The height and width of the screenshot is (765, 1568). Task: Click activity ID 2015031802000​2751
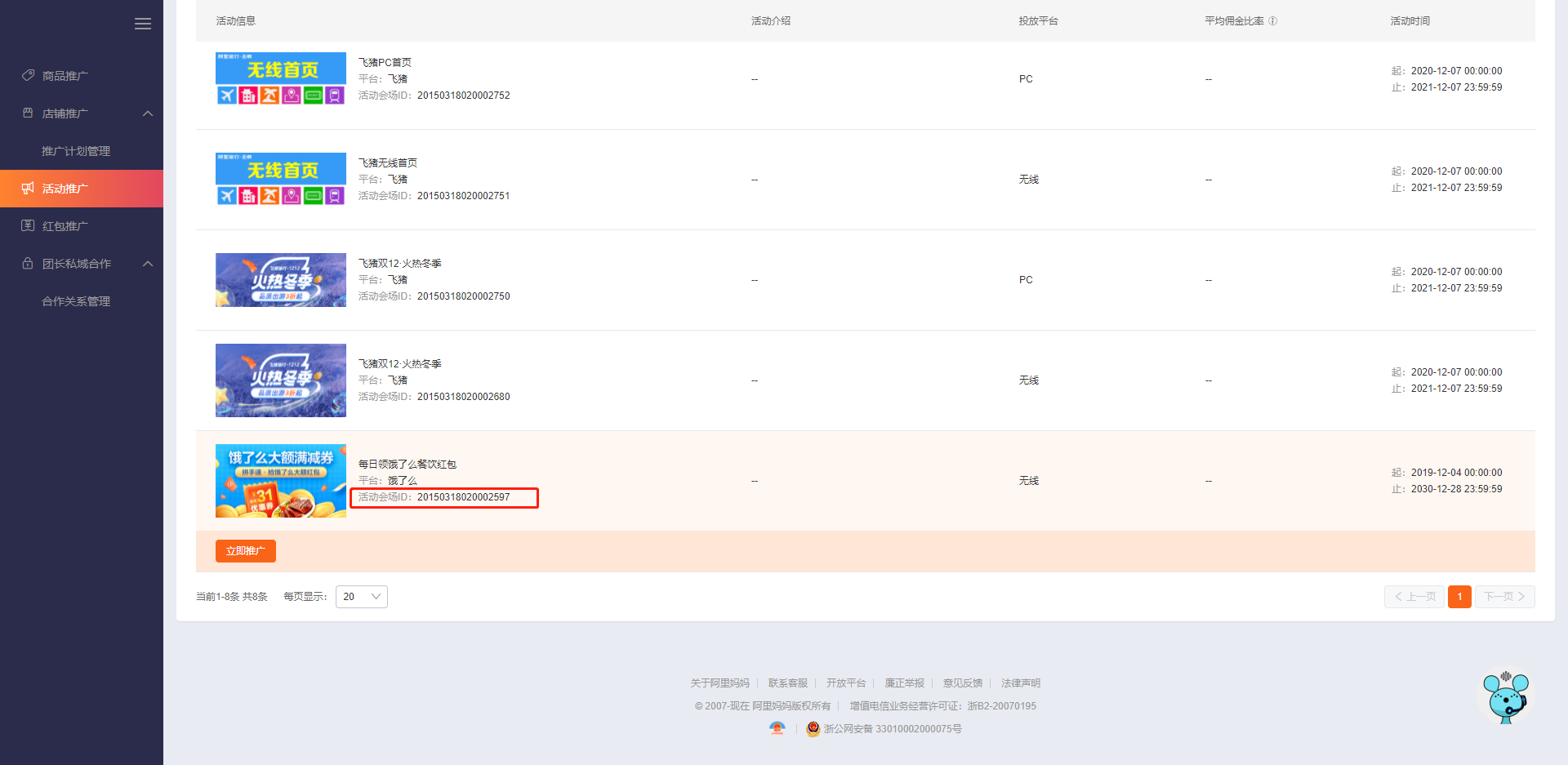tap(463, 196)
